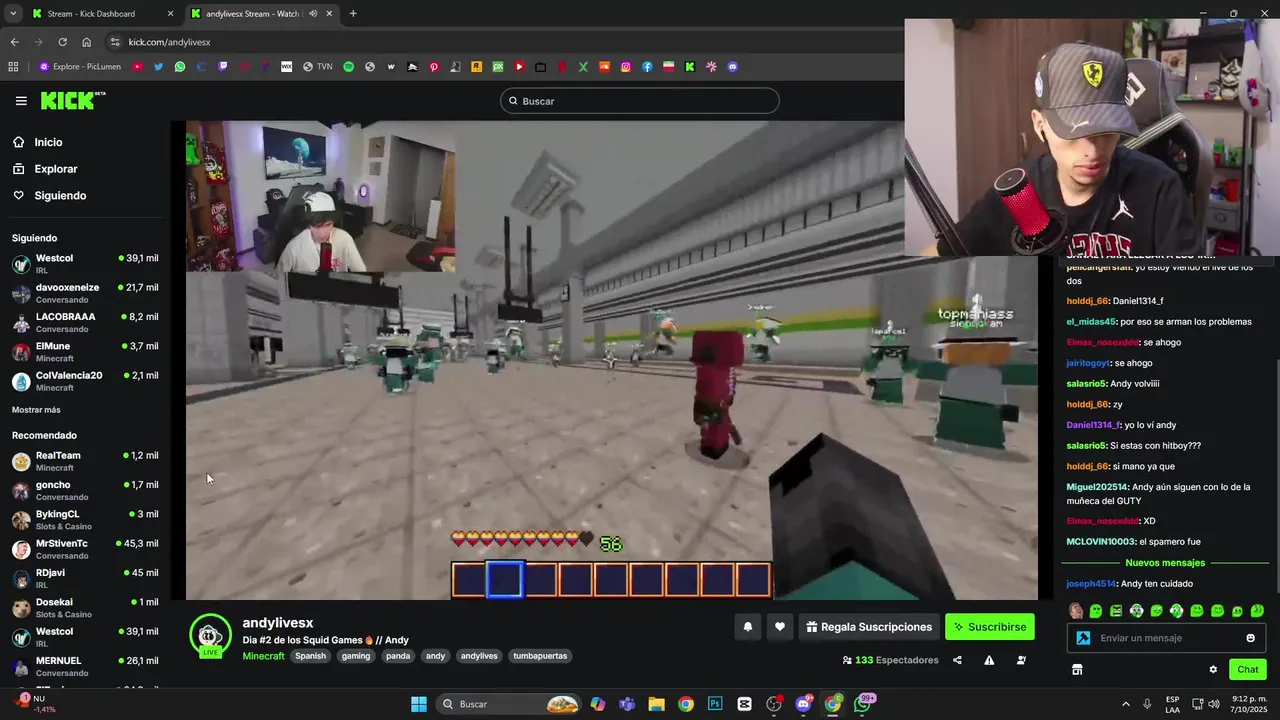This screenshot has height=720, width=1280.
Task: Open the Discord bookmark icon
Action: 733,67
